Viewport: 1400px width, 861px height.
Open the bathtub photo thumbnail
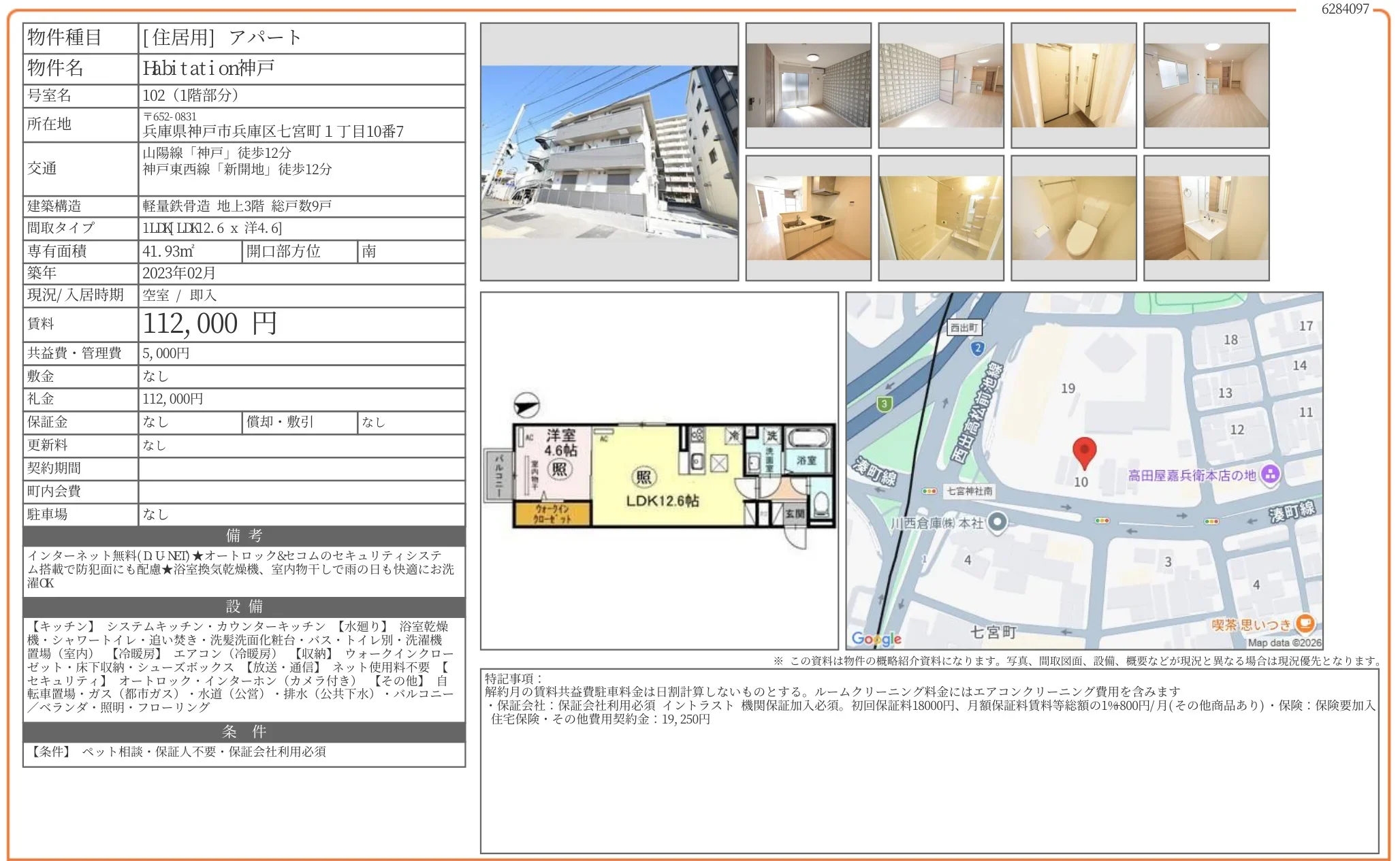pyautogui.click(x=942, y=217)
